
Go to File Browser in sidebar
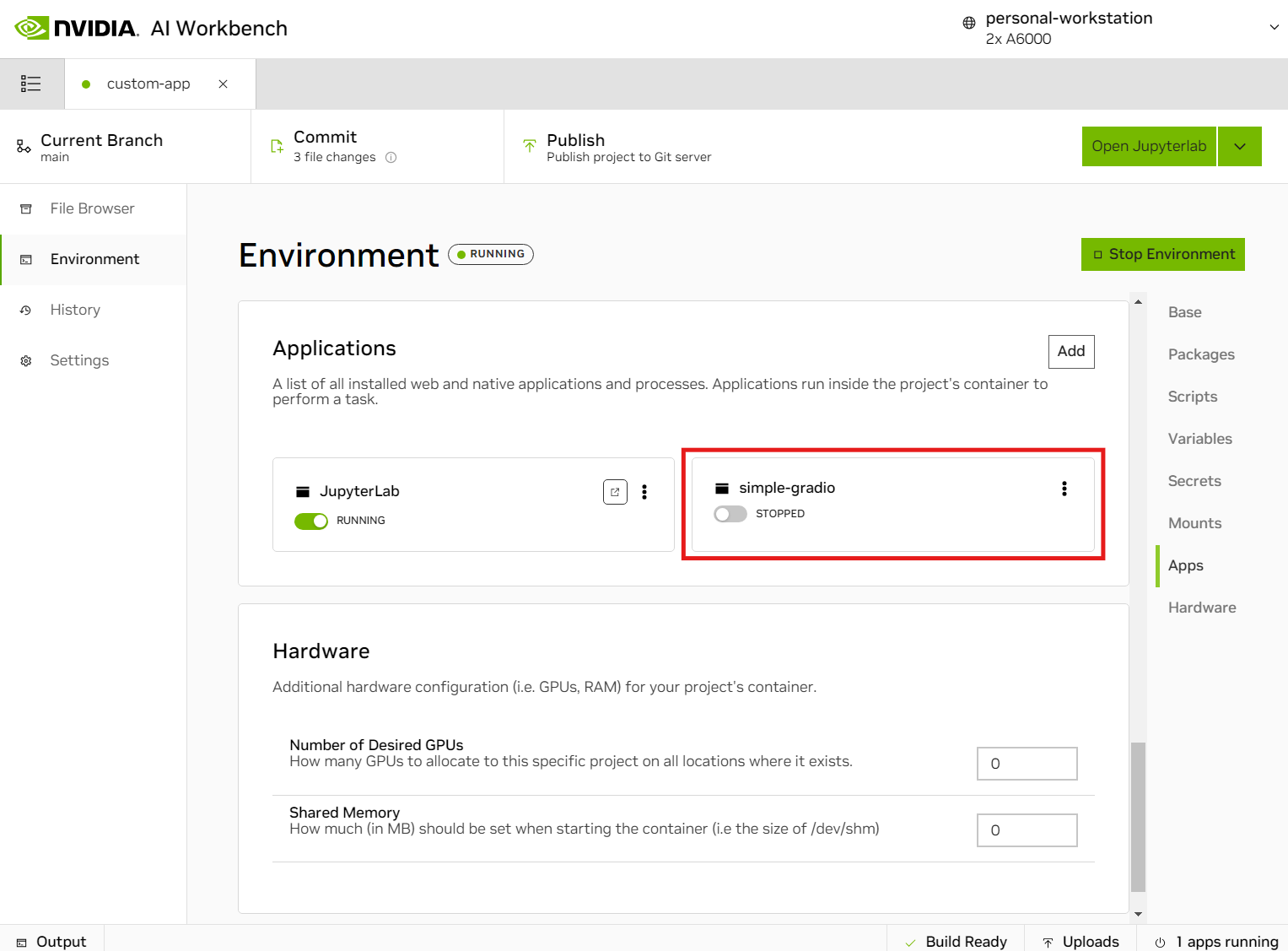pos(92,208)
